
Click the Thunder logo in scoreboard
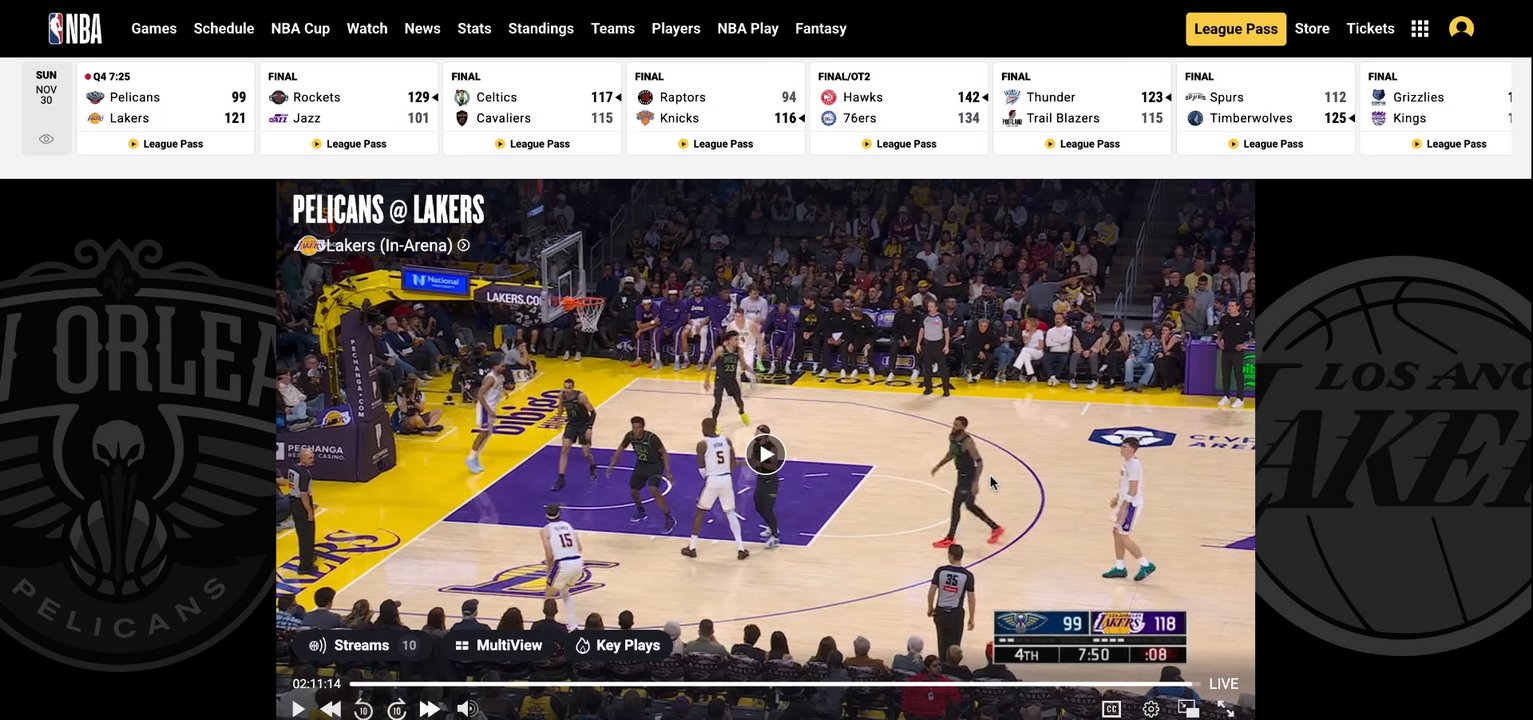click(x=1012, y=97)
